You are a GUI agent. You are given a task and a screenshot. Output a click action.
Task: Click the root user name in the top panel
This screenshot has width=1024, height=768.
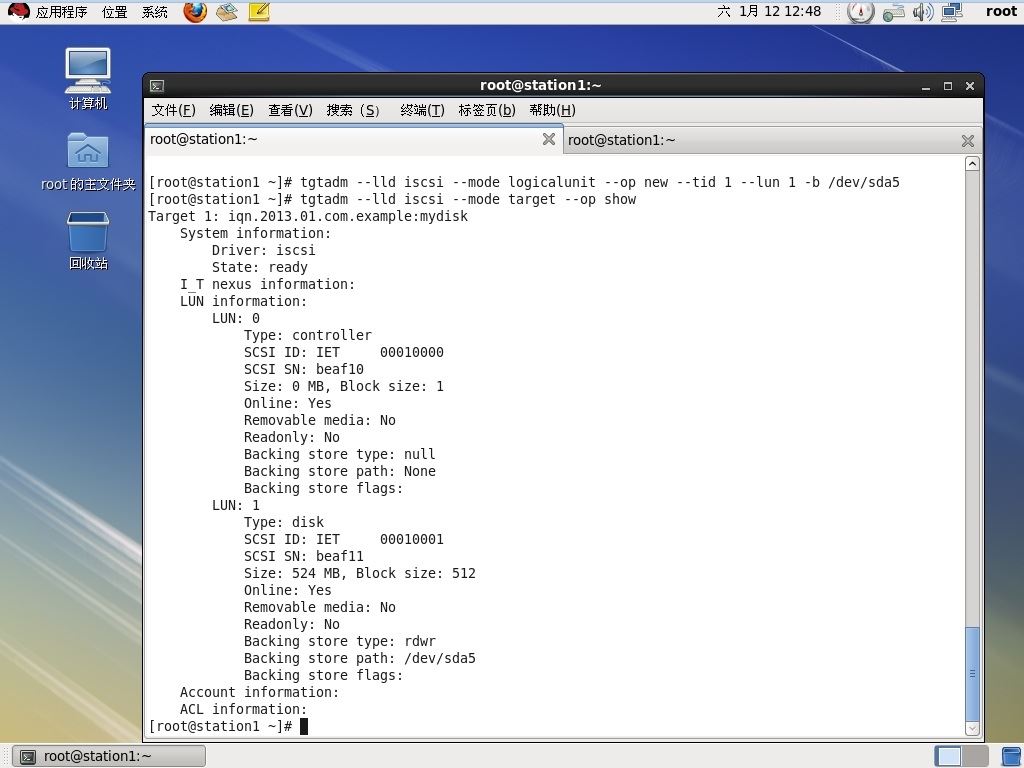1000,12
